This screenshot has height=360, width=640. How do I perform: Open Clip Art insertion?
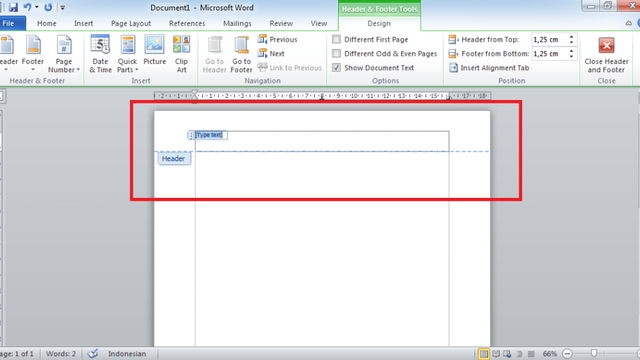(181, 54)
